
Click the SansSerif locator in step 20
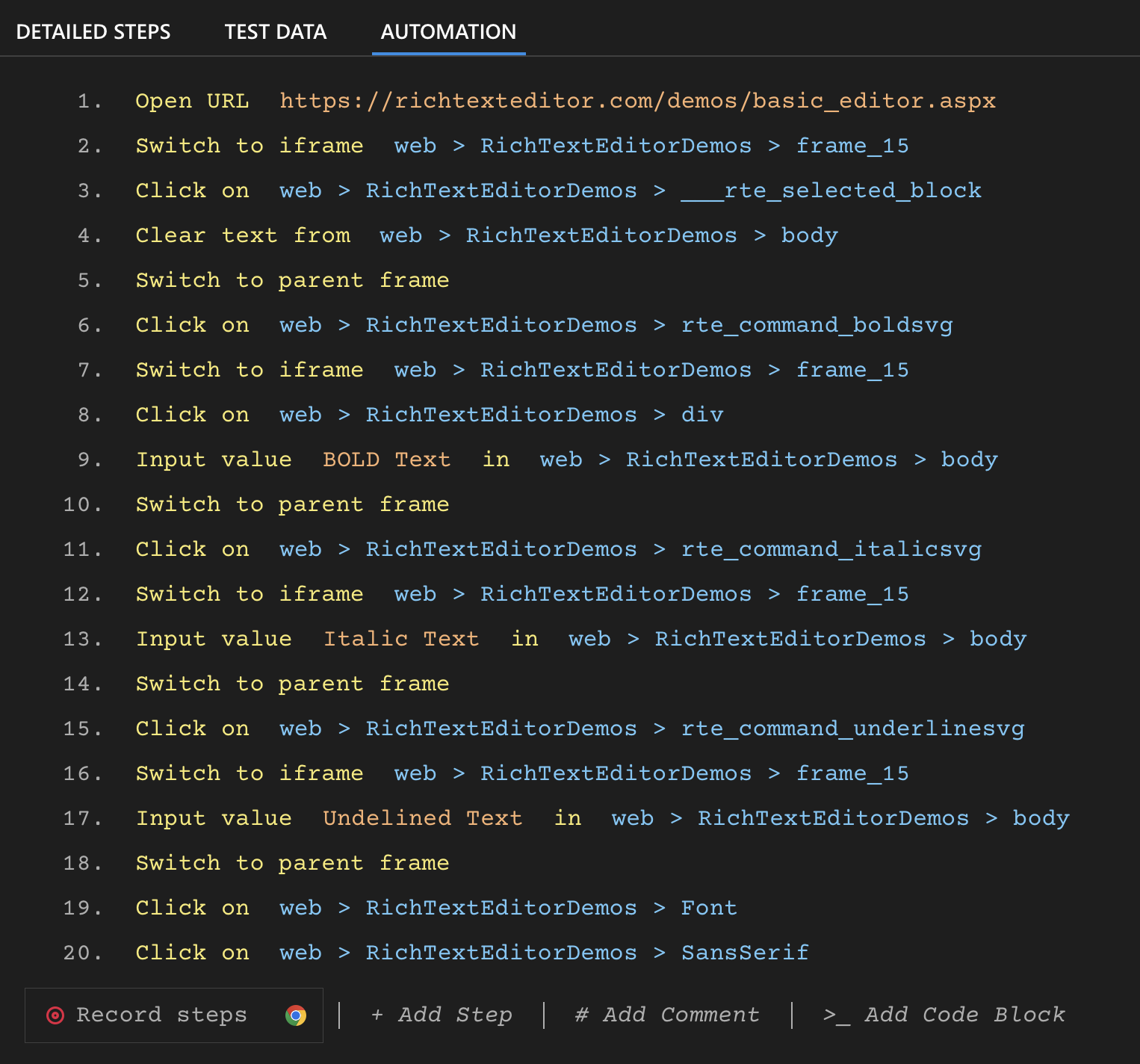pos(744,953)
